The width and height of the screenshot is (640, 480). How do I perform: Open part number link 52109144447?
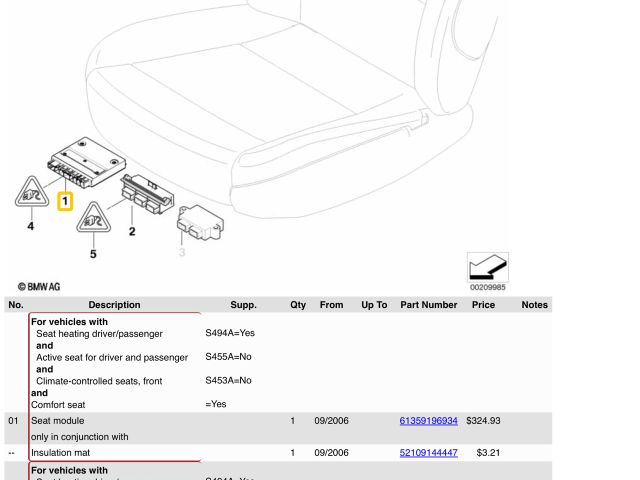coord(428,453)
